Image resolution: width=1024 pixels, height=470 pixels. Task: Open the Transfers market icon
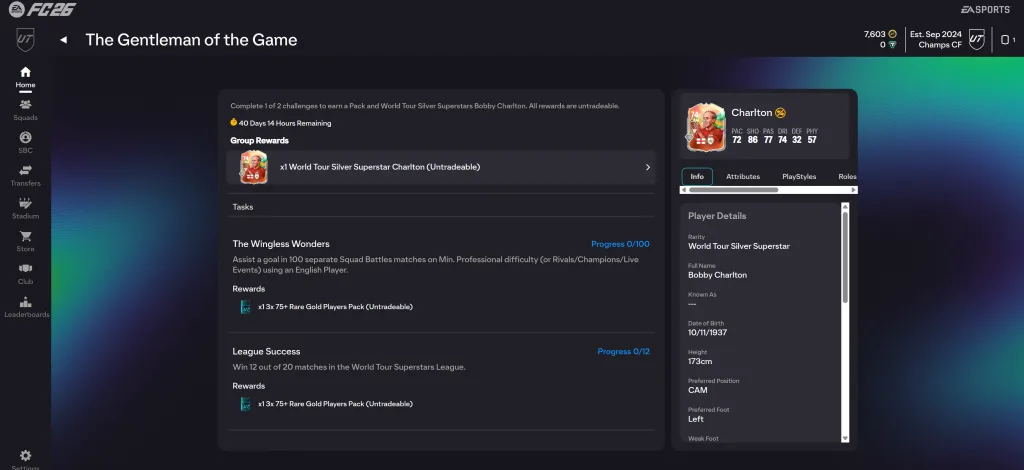[25, 171]
